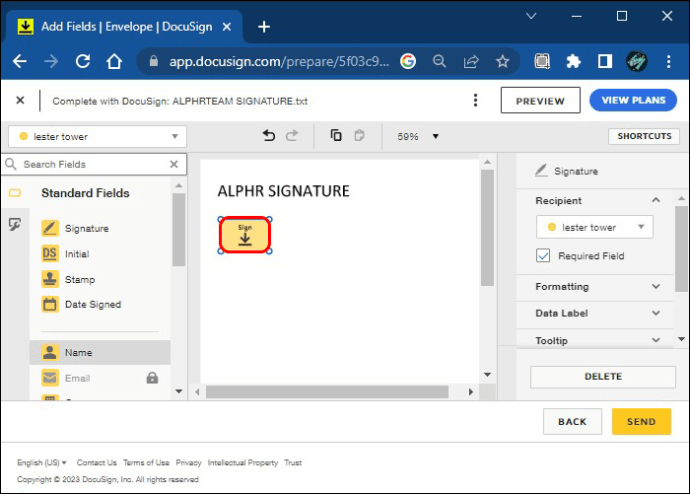Go back in the browser
This screenshot has width=690, height=494.
pyautogui.click(x=20, y=61)
